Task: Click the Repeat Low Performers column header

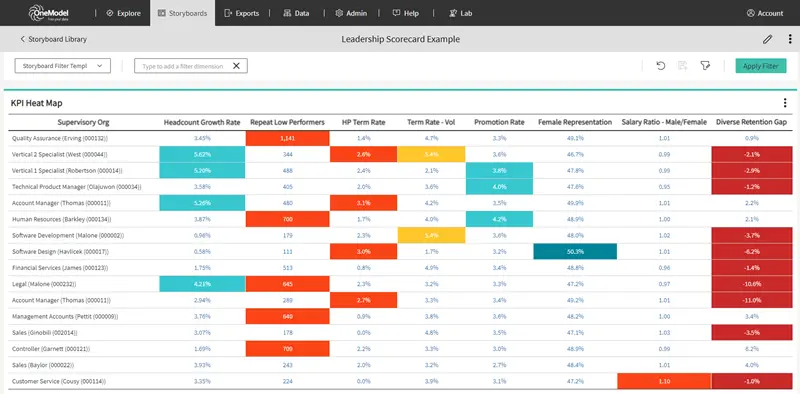Action: [287, 122]
